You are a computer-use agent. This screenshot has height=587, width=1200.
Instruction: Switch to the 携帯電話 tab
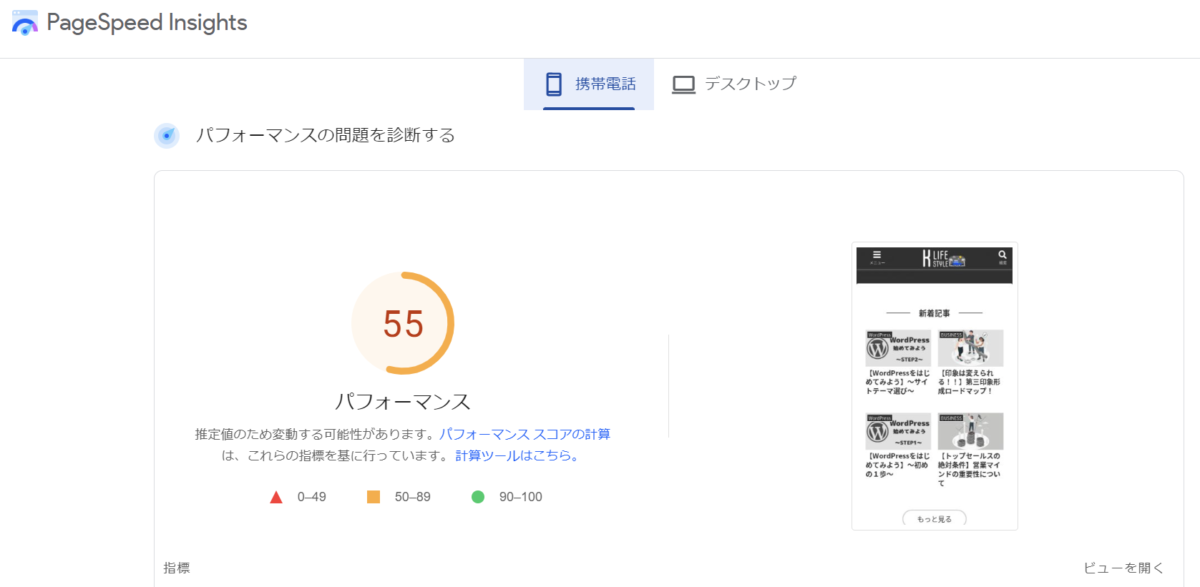tap(589, 84)
